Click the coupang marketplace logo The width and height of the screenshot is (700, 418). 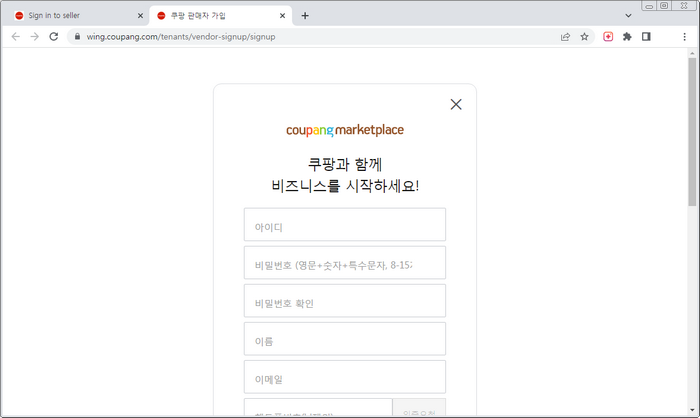click(345, 130)
